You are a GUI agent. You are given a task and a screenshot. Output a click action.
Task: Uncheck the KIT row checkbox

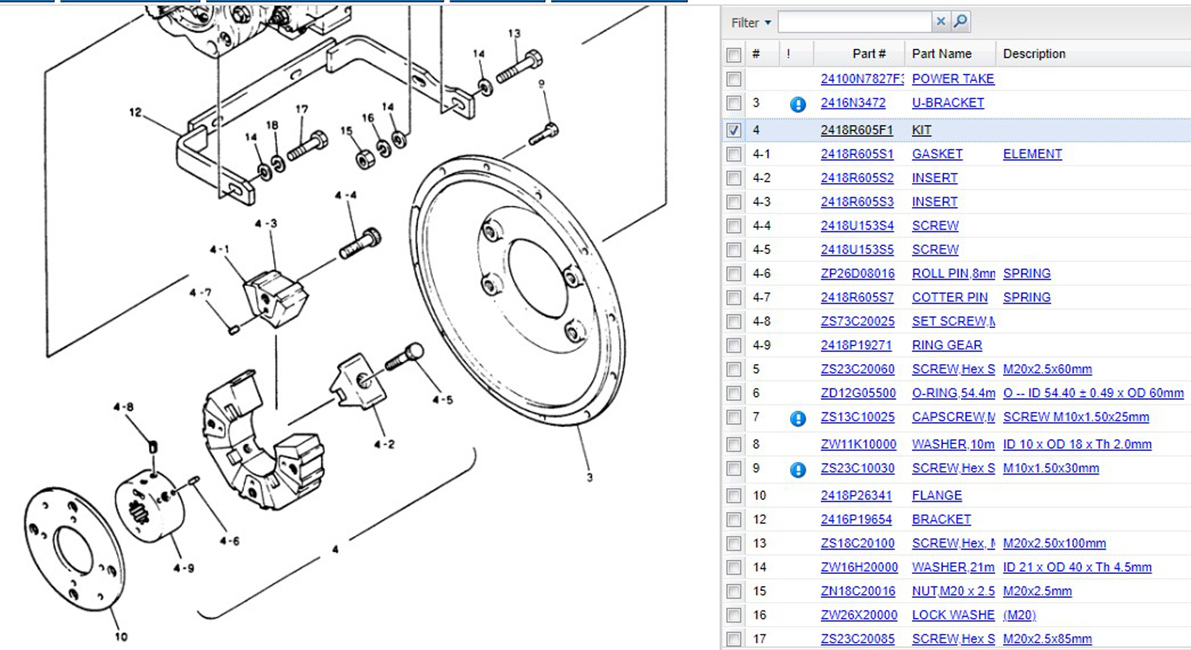(x=734, y=130)
